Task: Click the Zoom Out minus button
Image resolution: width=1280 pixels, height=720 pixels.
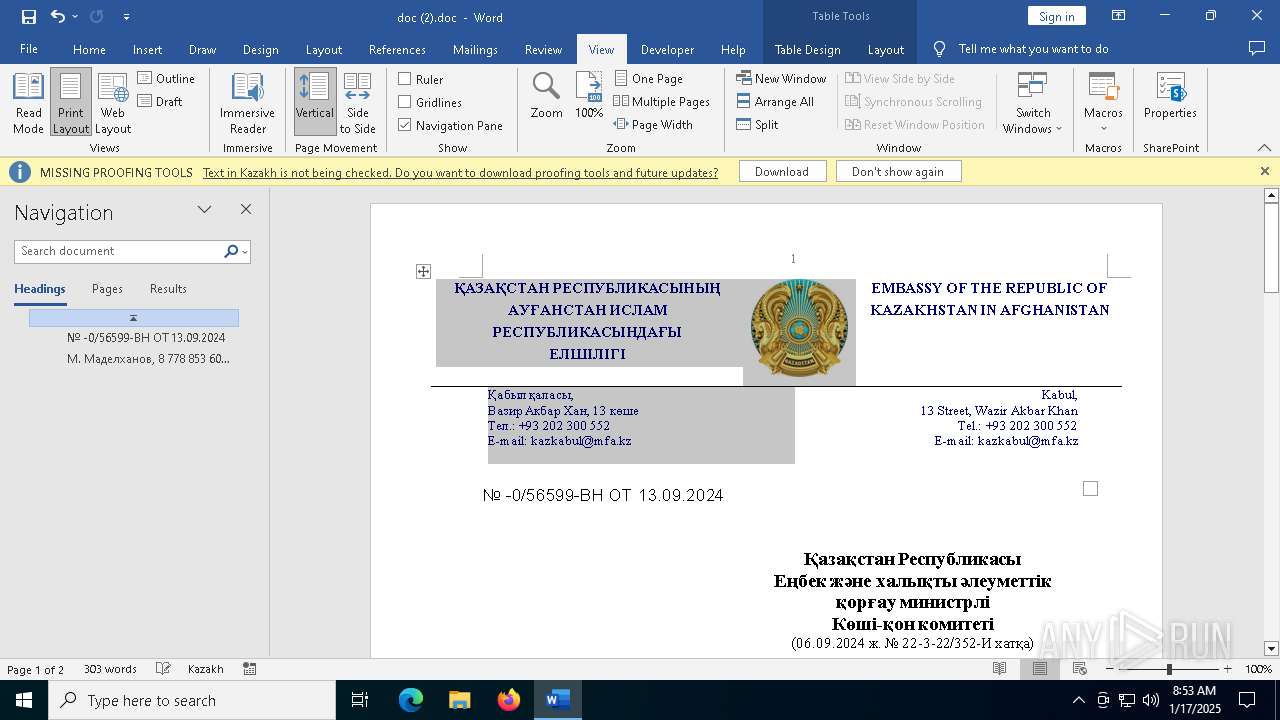Action: [1110, 669]
